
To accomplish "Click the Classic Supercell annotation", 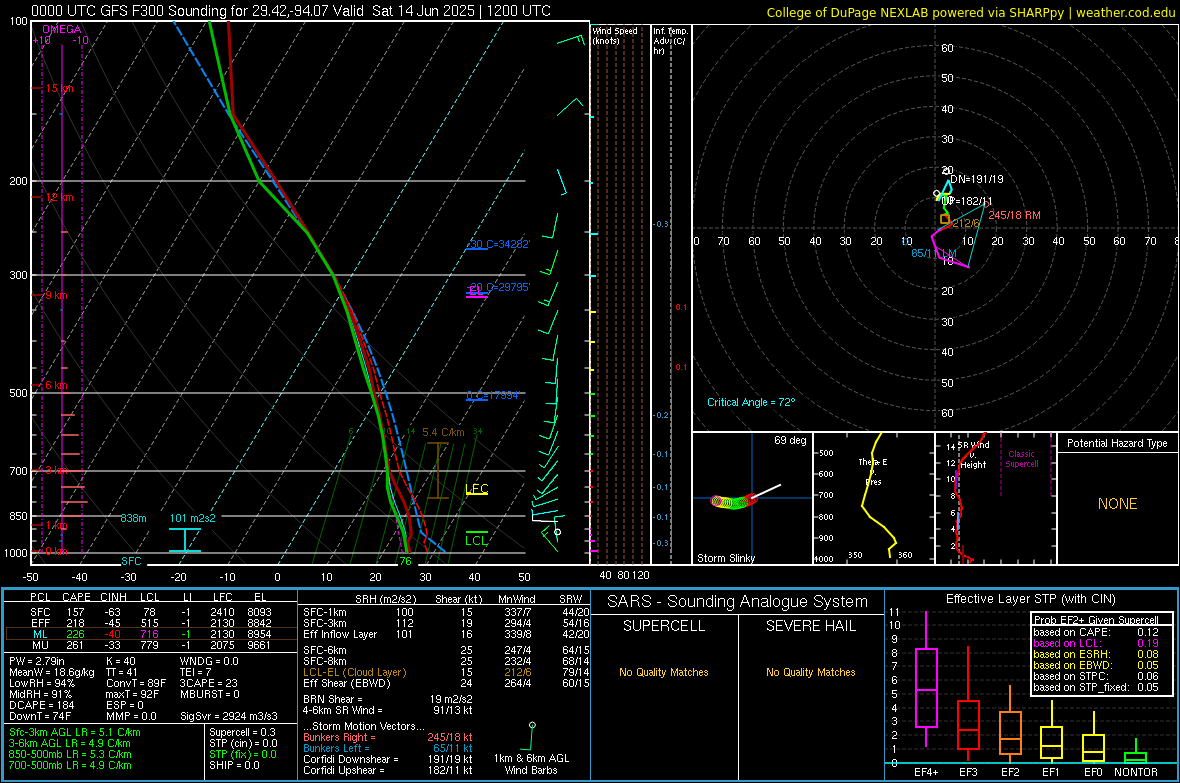I will click(x=1021, y=459).
